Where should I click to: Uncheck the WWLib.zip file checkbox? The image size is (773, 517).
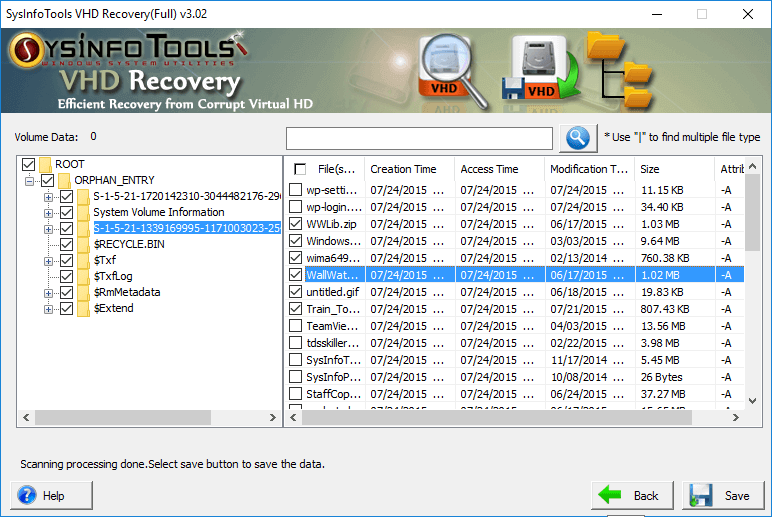click(x=296, y=225)
